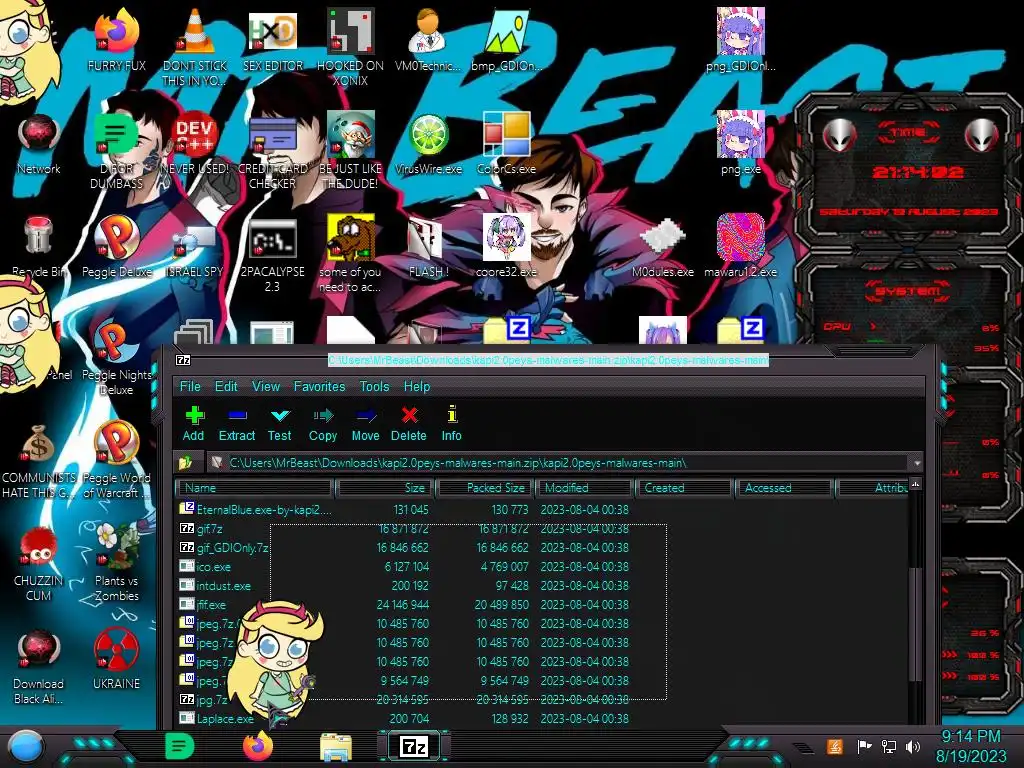Open the FLASH ! desktop icon
1024x768 pixels.
[x=428, y=247]
